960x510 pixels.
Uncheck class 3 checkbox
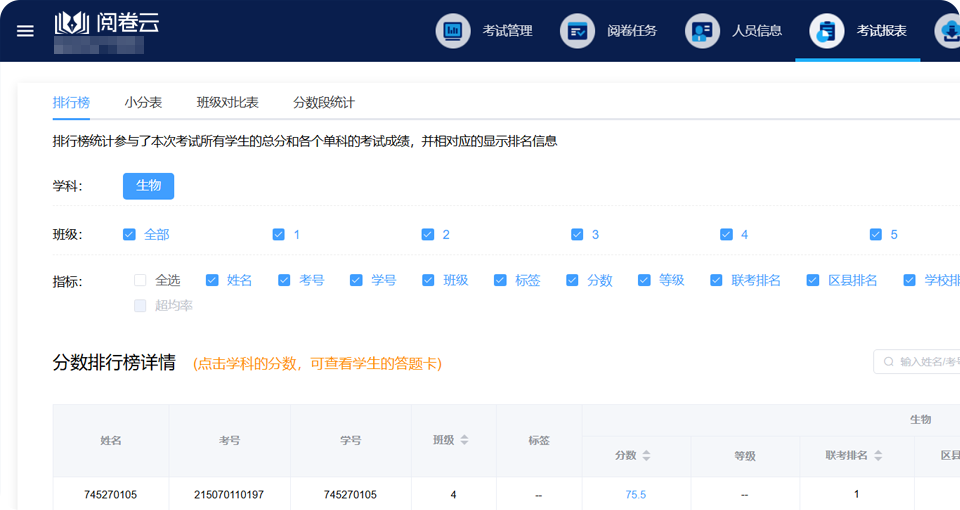pyautogui.click(x=577, y=234)
